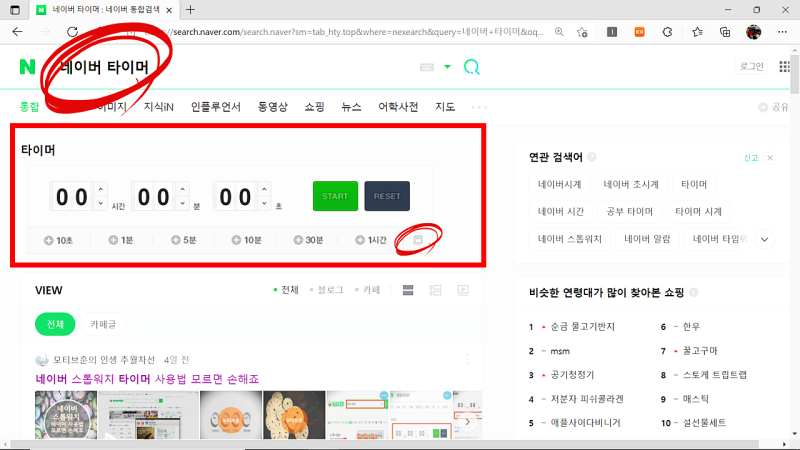Image resolution: width=800 pixels, height=450 pixels.
Task: Decrease the timer minutes with down arrow
Action: point(182,203)
